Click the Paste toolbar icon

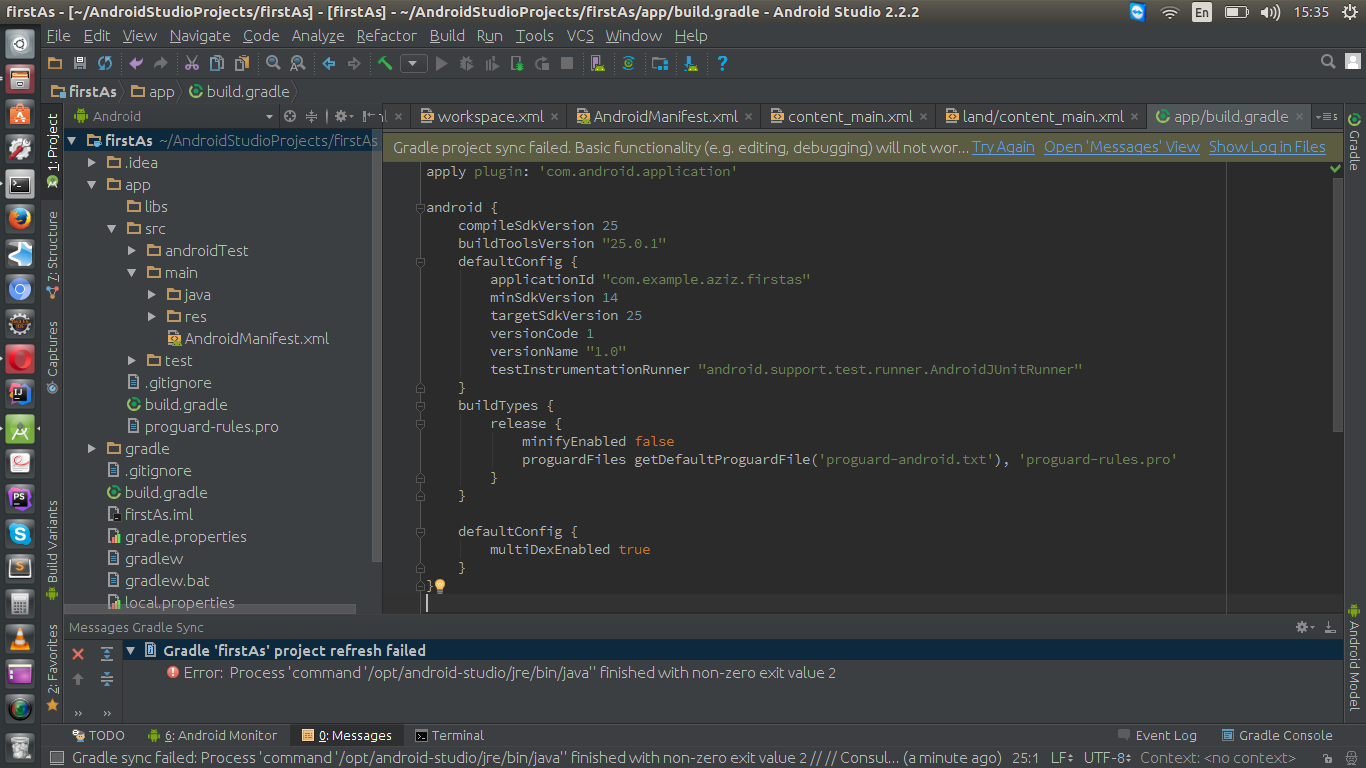pos(241,63)
